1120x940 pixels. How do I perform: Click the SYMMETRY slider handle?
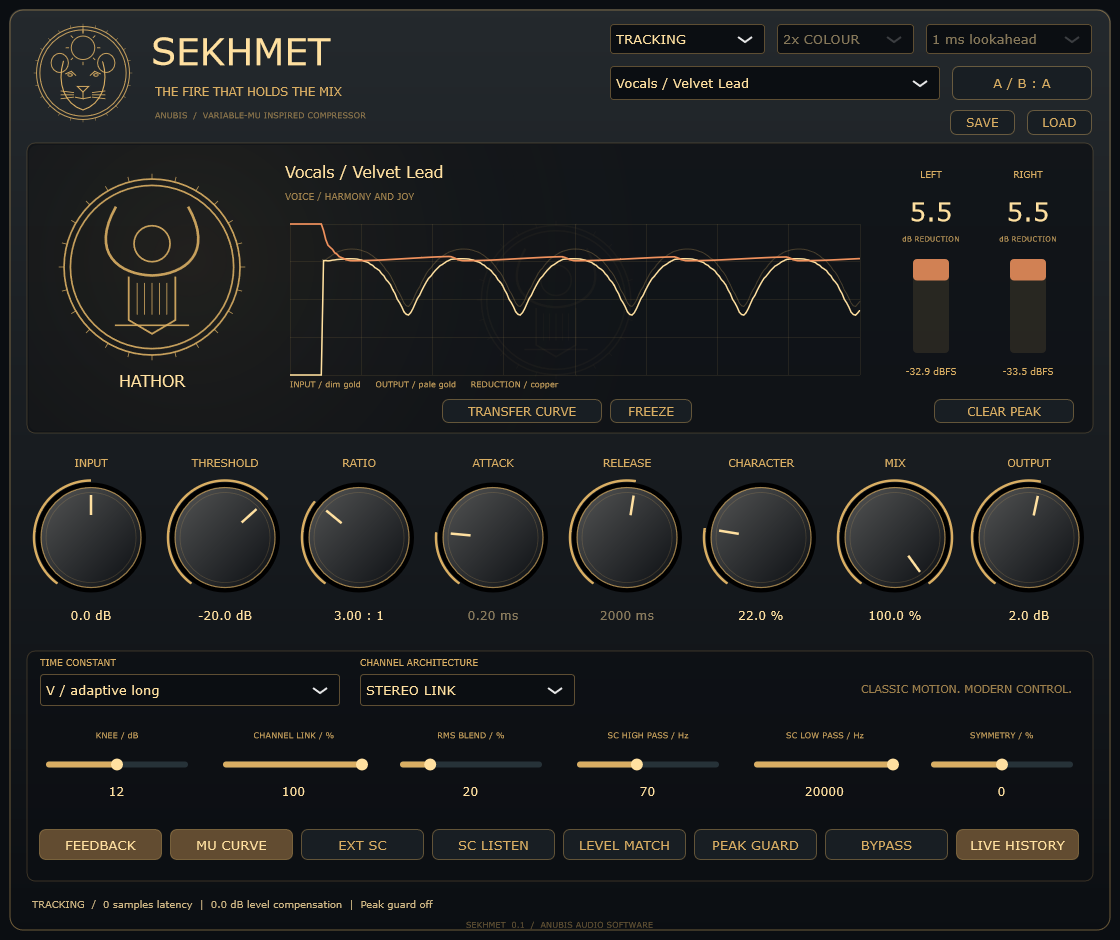1002,764
